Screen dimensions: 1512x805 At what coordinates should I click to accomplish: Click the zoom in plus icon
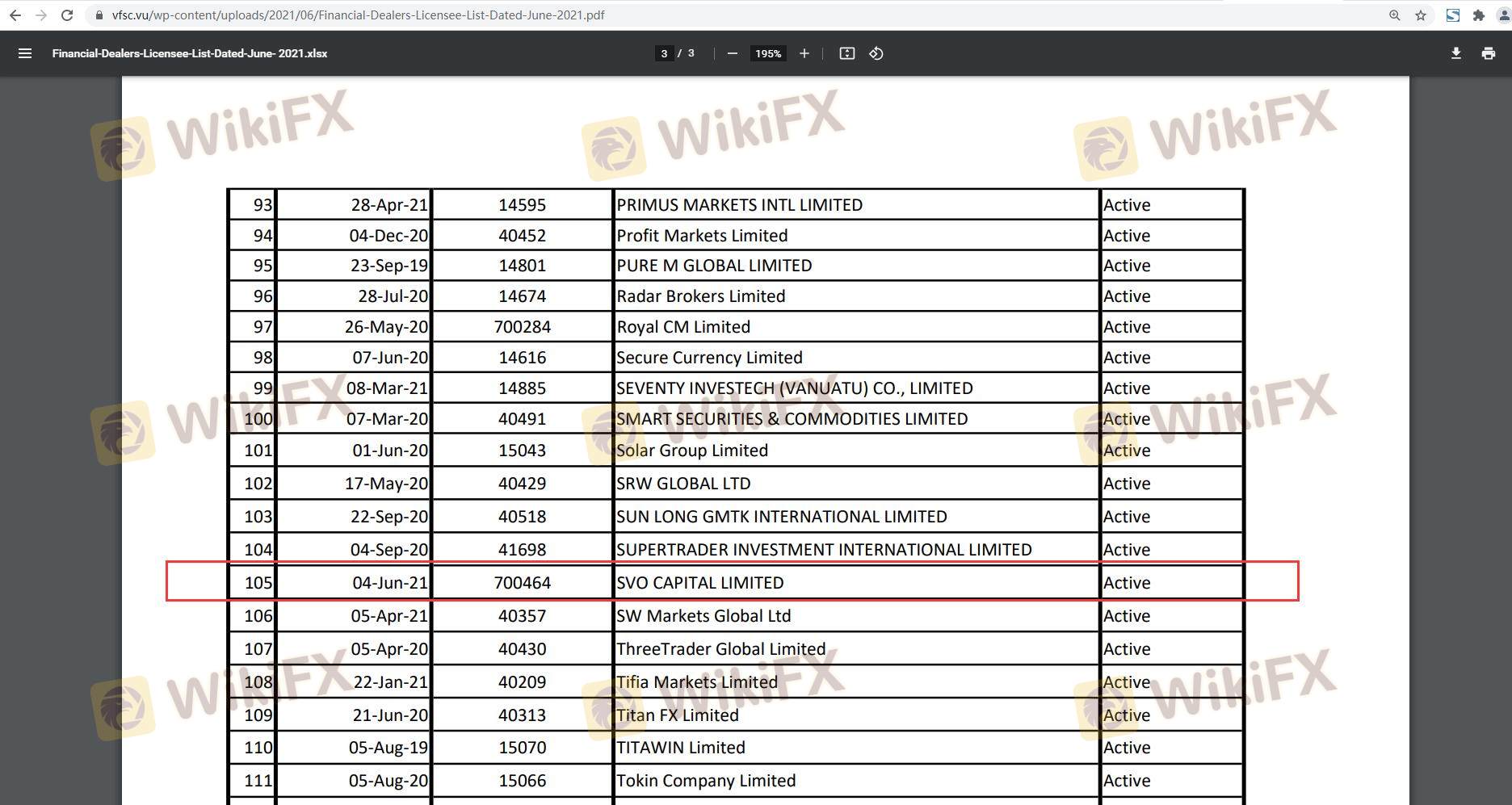click(x=804, y=53)
